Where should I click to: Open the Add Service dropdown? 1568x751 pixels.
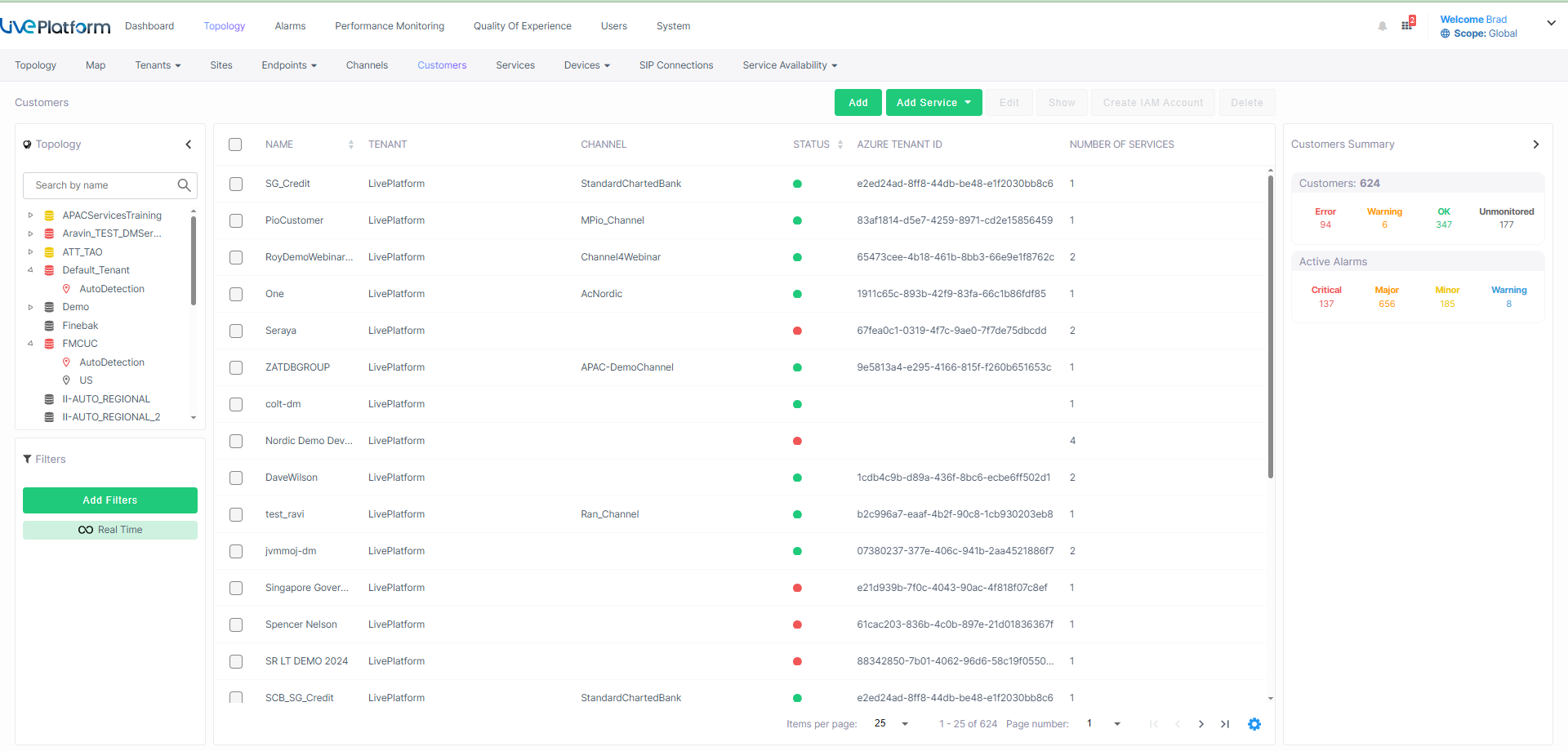pos(933,103)
